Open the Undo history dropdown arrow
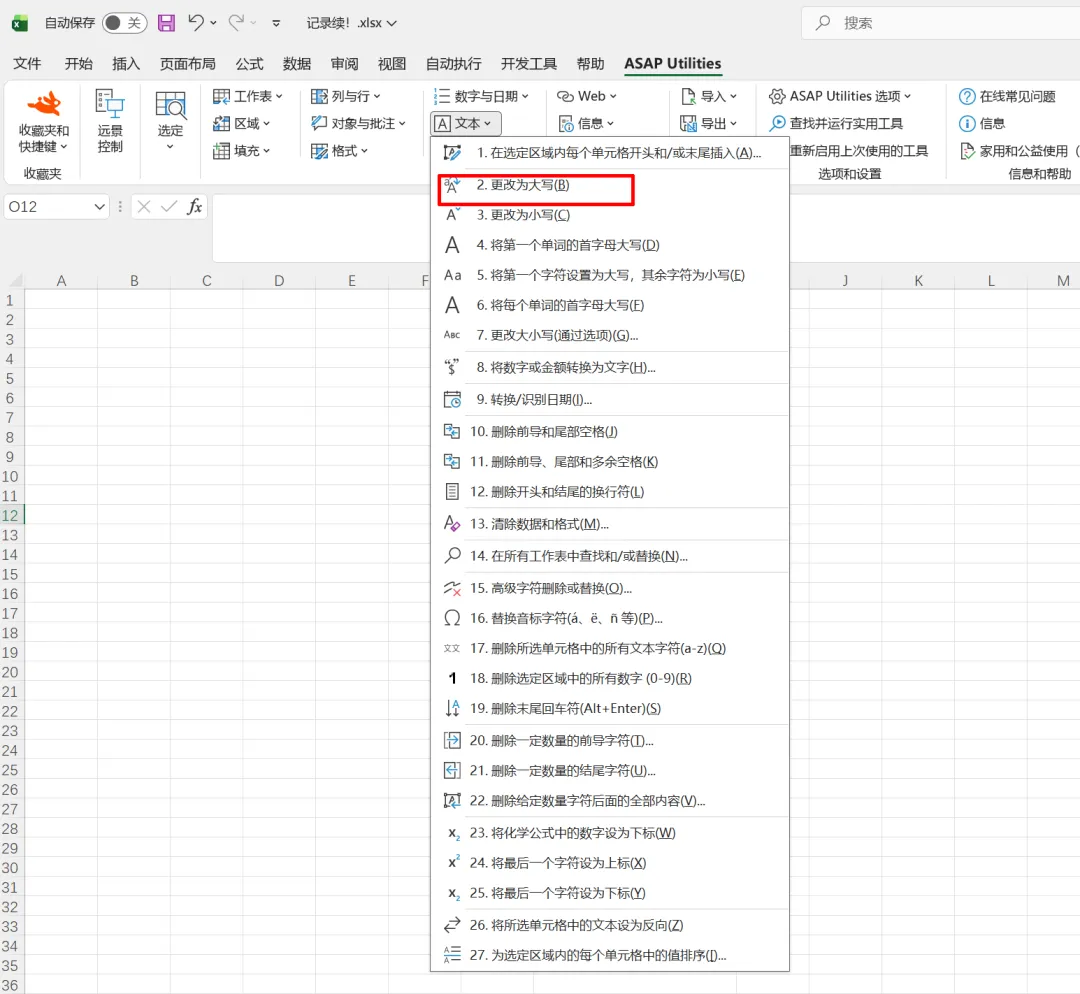1080x994 pixels. click(x=214, y=23)
